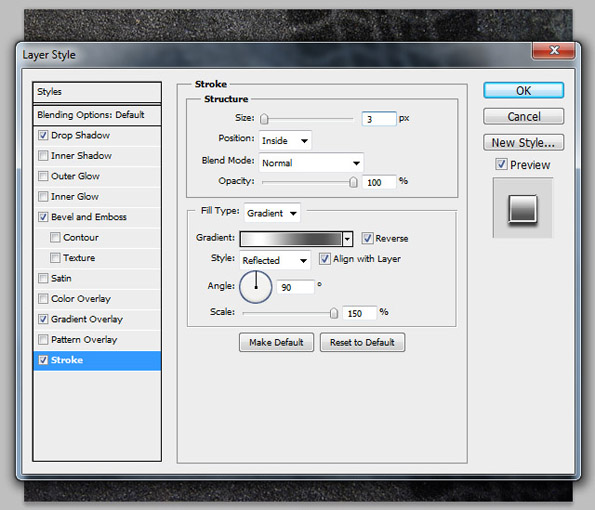Image resolution: width=595 pixels, height=510 pixels.
Task: Select the Drop Shadow effect label
Action: pos(80,135)
